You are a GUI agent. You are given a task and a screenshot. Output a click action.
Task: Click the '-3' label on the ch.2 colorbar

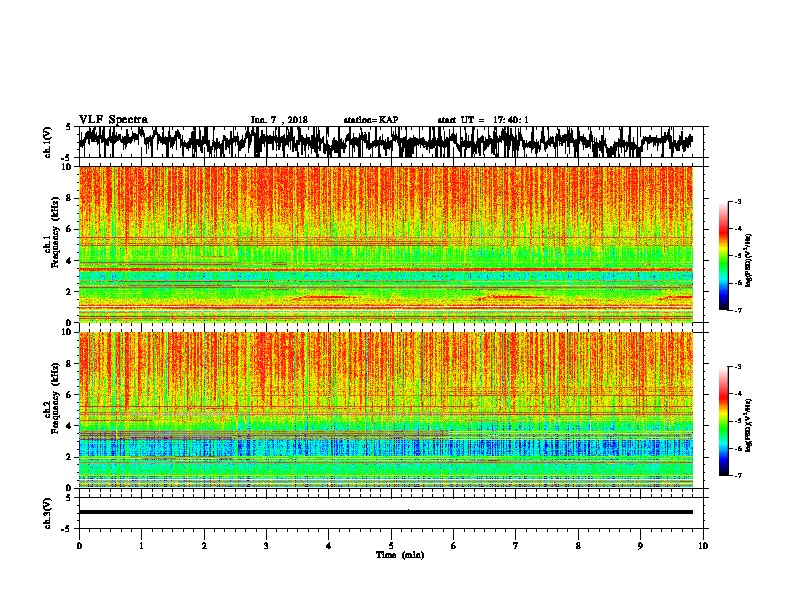[x=738, y=367]
